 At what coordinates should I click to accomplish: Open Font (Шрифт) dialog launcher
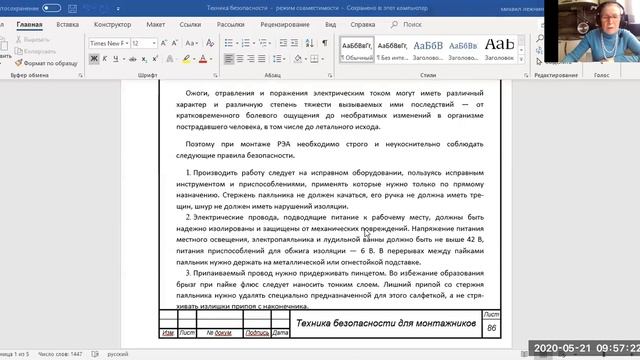215,76
